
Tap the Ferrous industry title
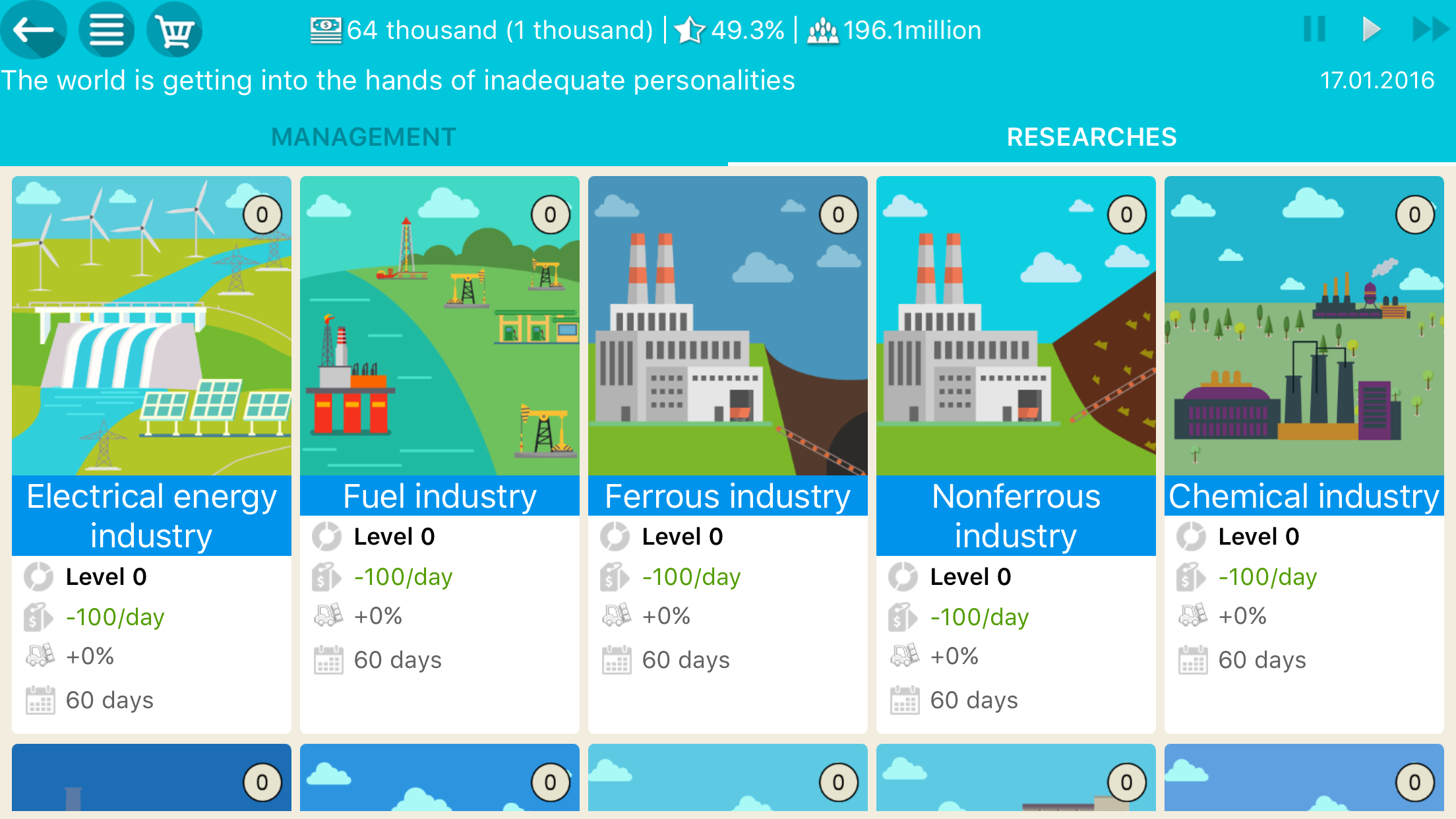[727, 497]
